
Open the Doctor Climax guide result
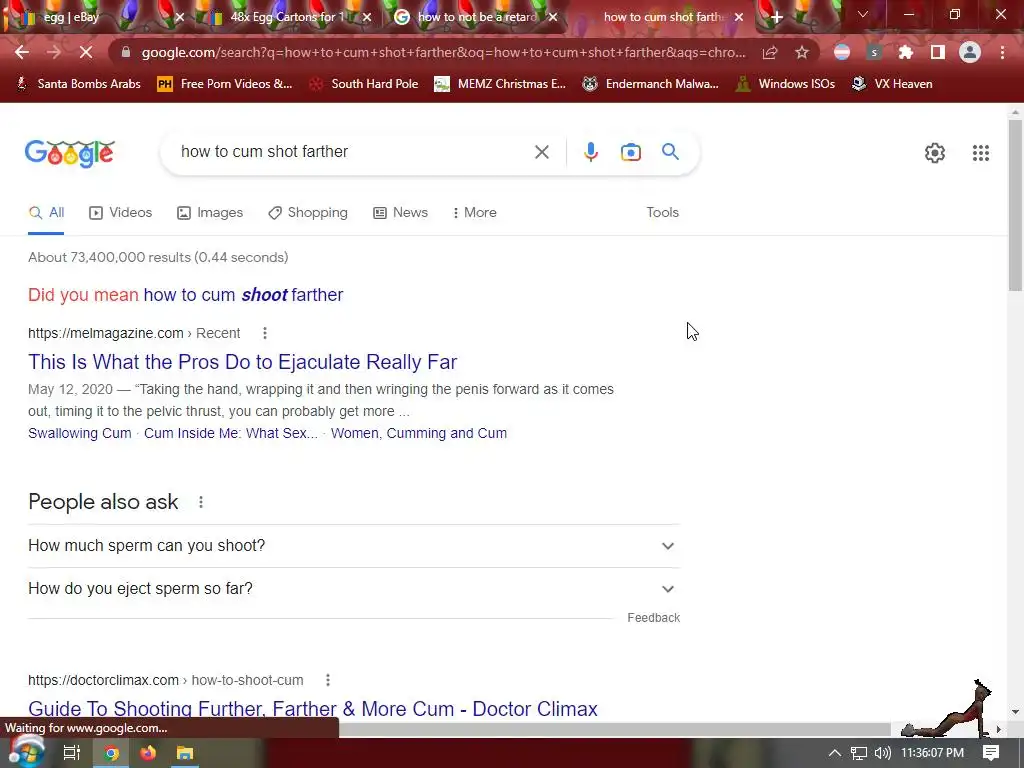click(x=313, y=709)
